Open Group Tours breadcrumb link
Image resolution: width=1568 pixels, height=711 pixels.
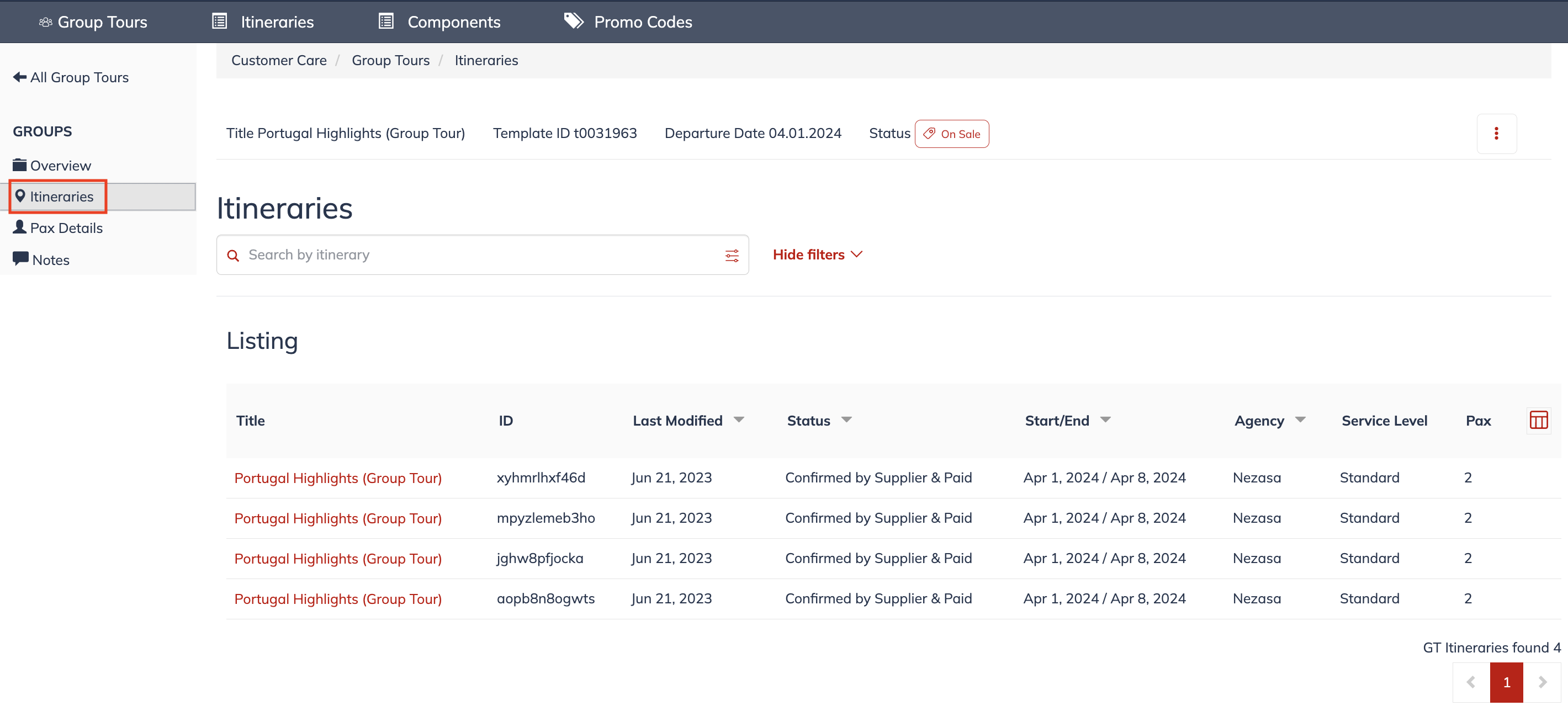(x=391, y=60)
